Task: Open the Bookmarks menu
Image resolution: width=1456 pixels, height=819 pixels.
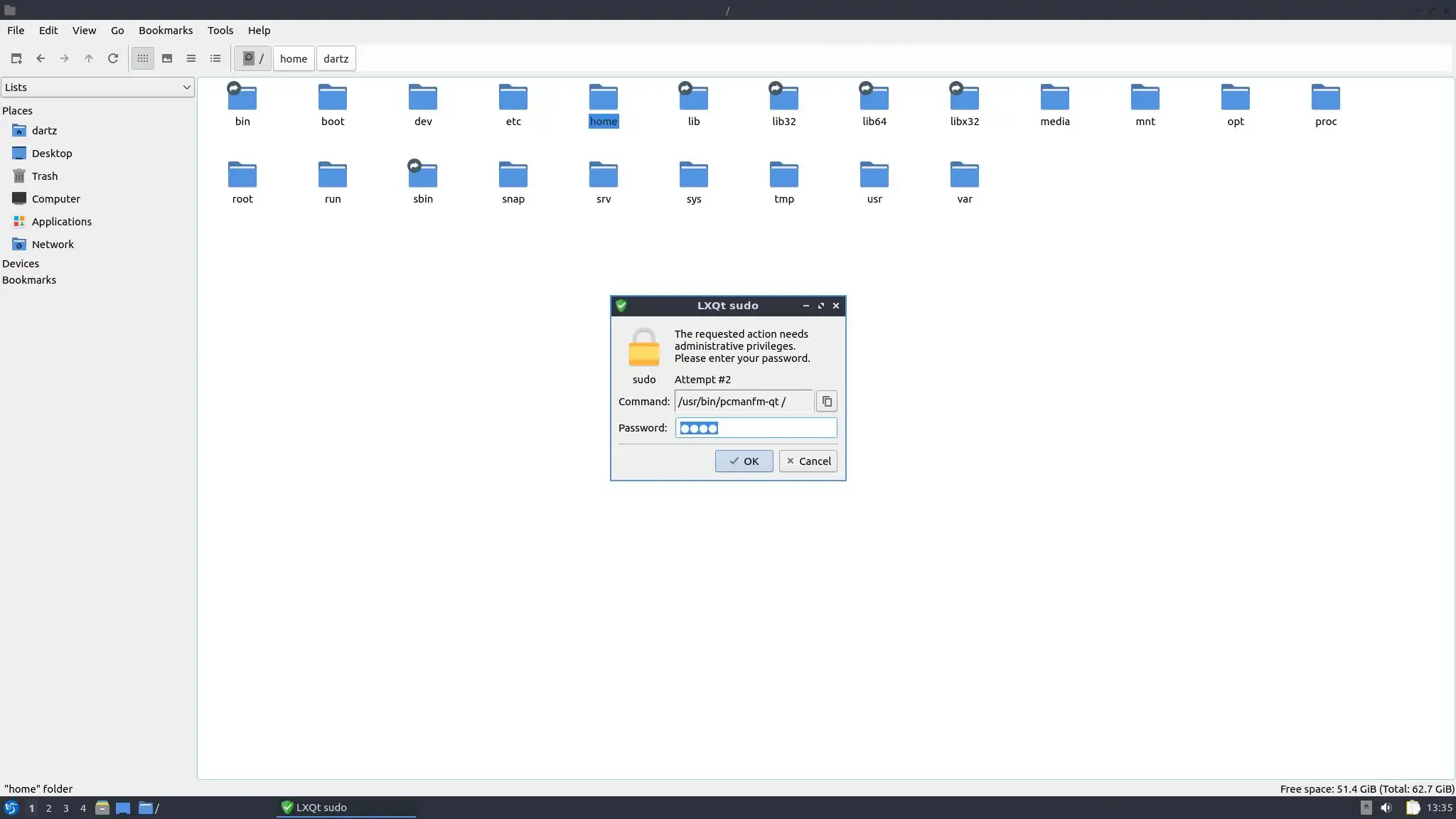Action: [166, 31]
